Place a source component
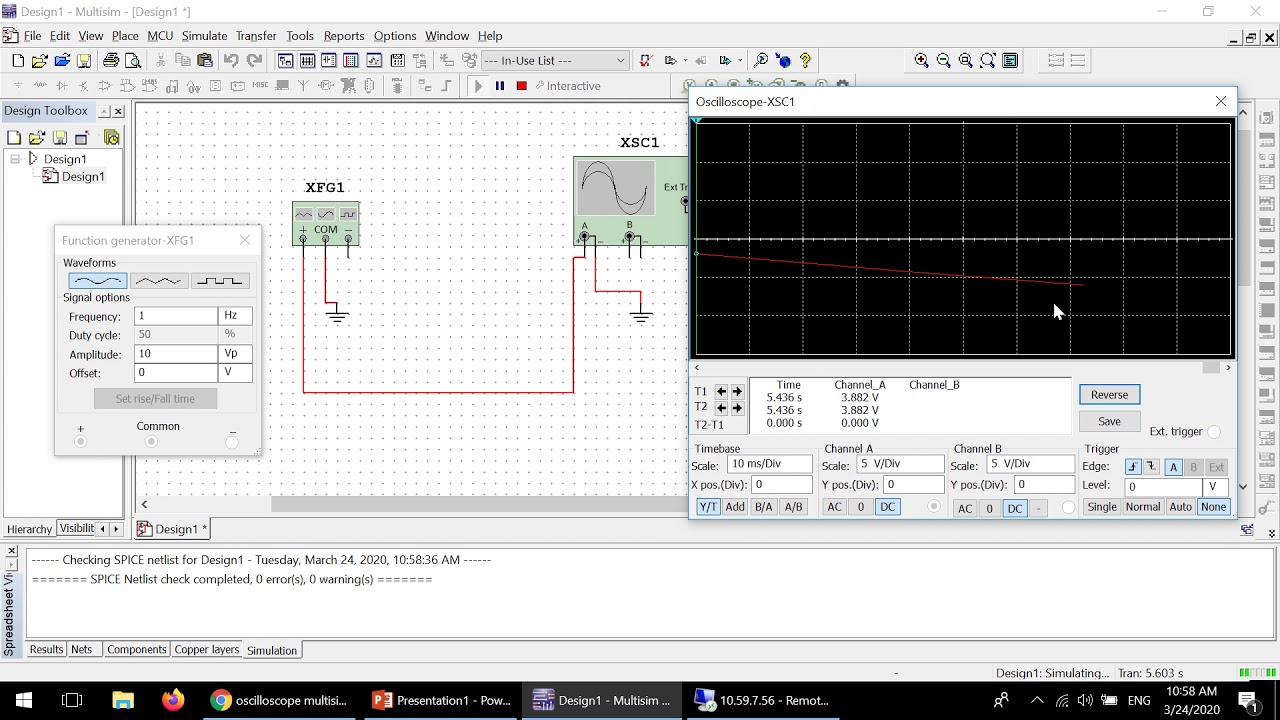 click(x=18, y=86)
